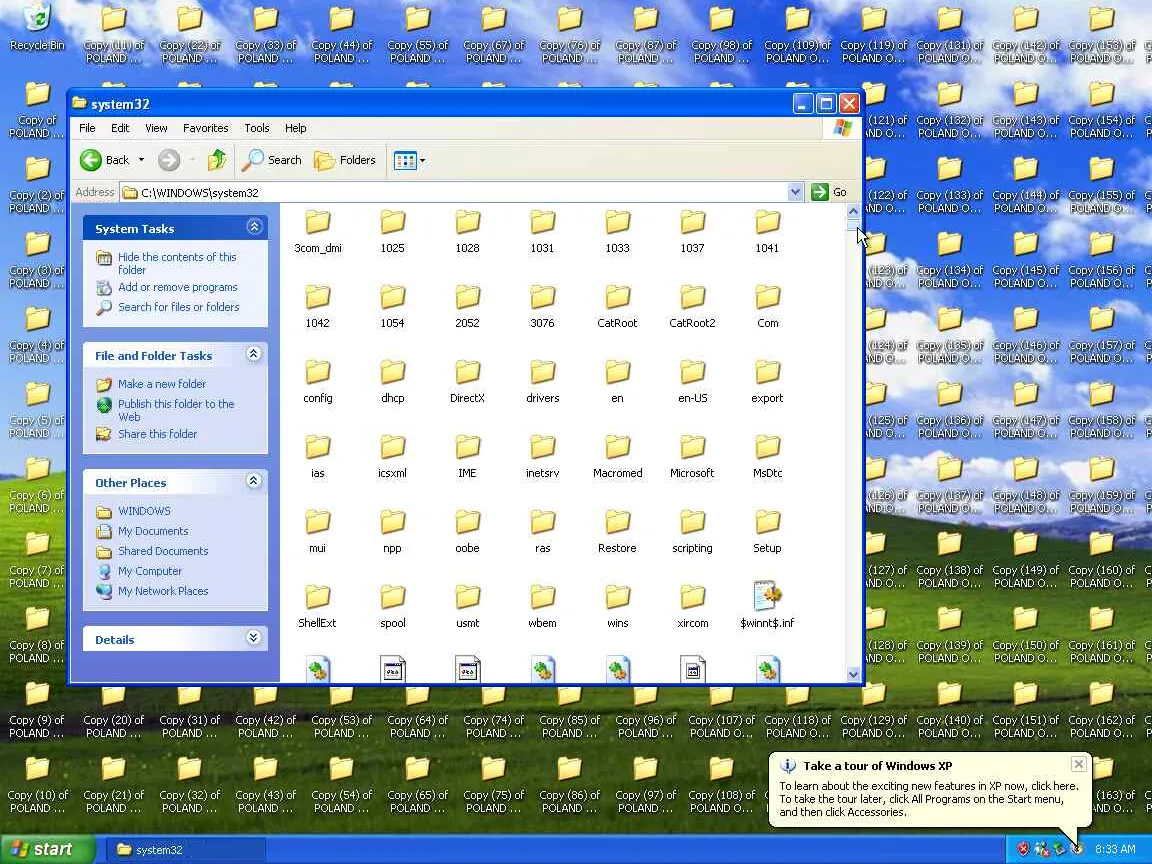Collapse the Other Places panel
Image resolution: width=1152 pixels, height=864 pixels.
pos(254,481)
